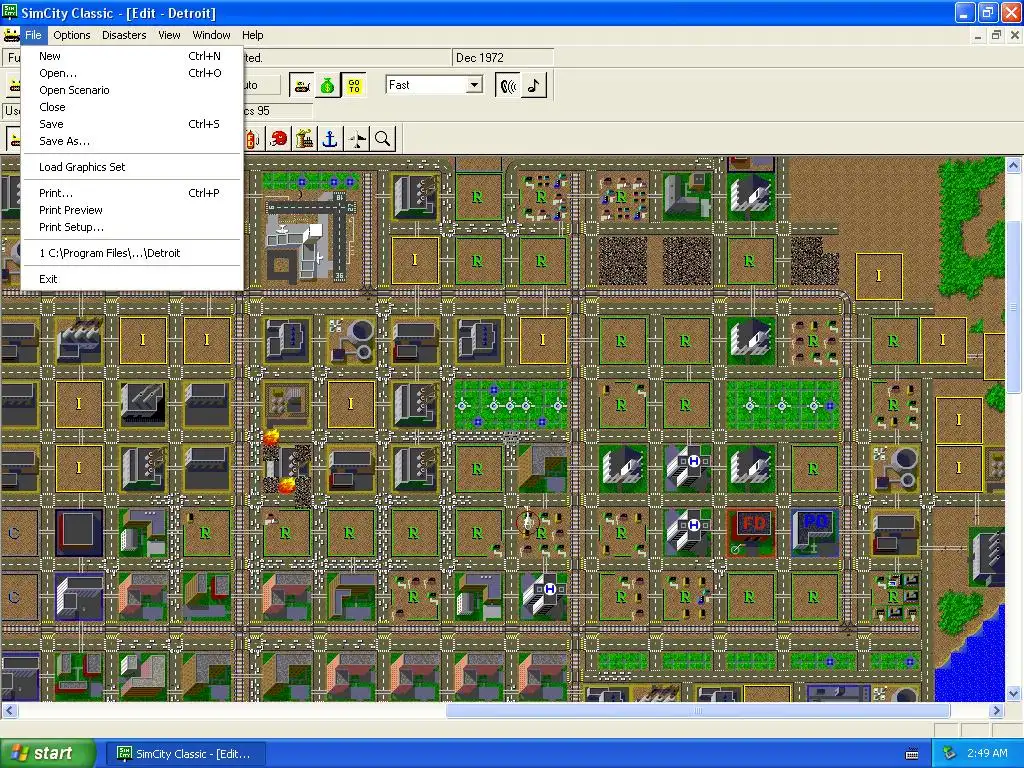Open the Disasters menu

124,35
